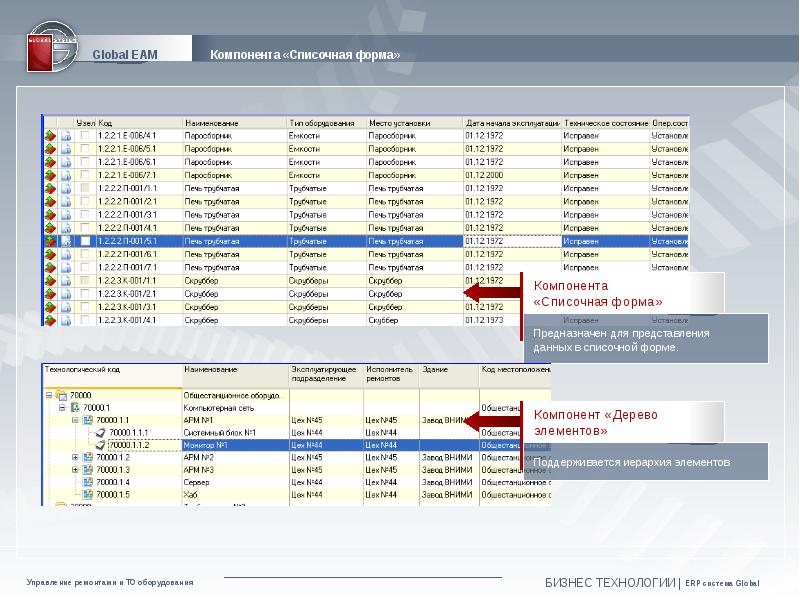The height and width of the screenshot is (600, 800).
Task: Click Тип оборудования column header
Action: 322,123
